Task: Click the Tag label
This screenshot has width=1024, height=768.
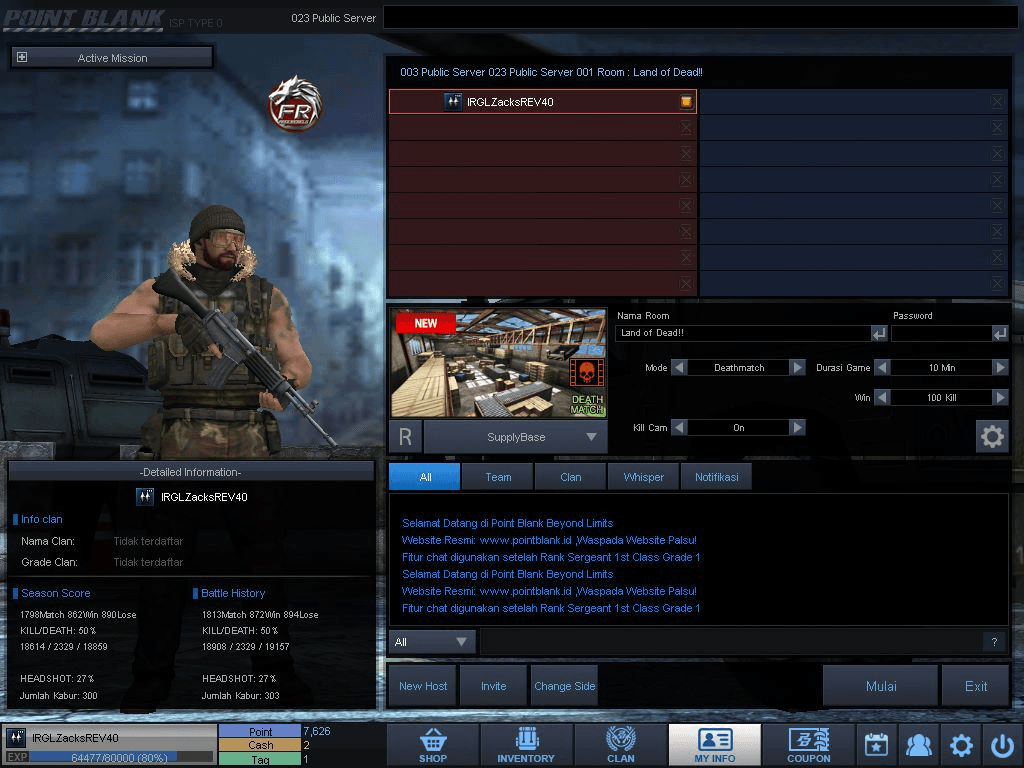Action: coord(260,760)
